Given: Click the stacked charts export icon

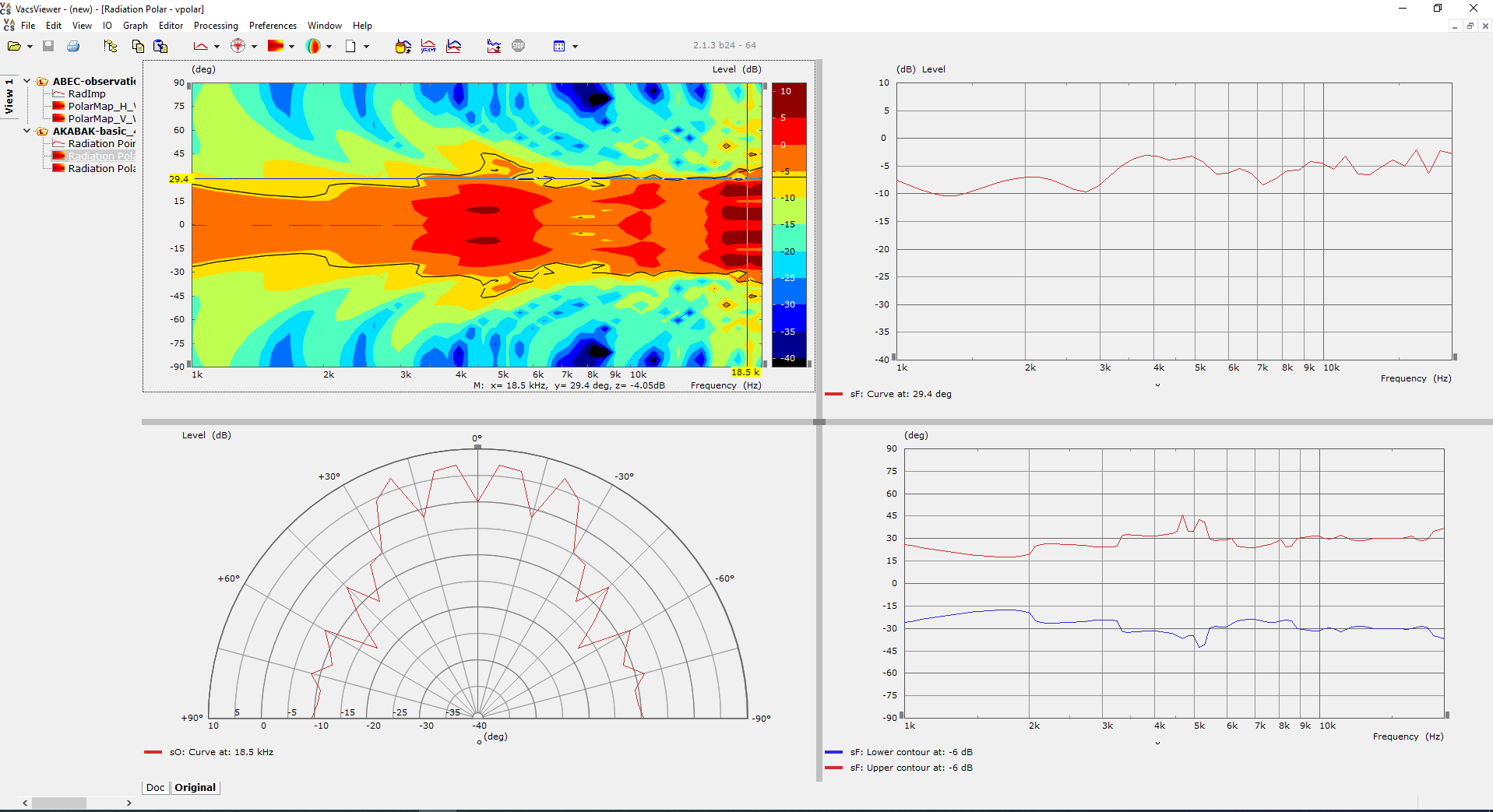Looking at the screenshot, I should pos(494,46).
